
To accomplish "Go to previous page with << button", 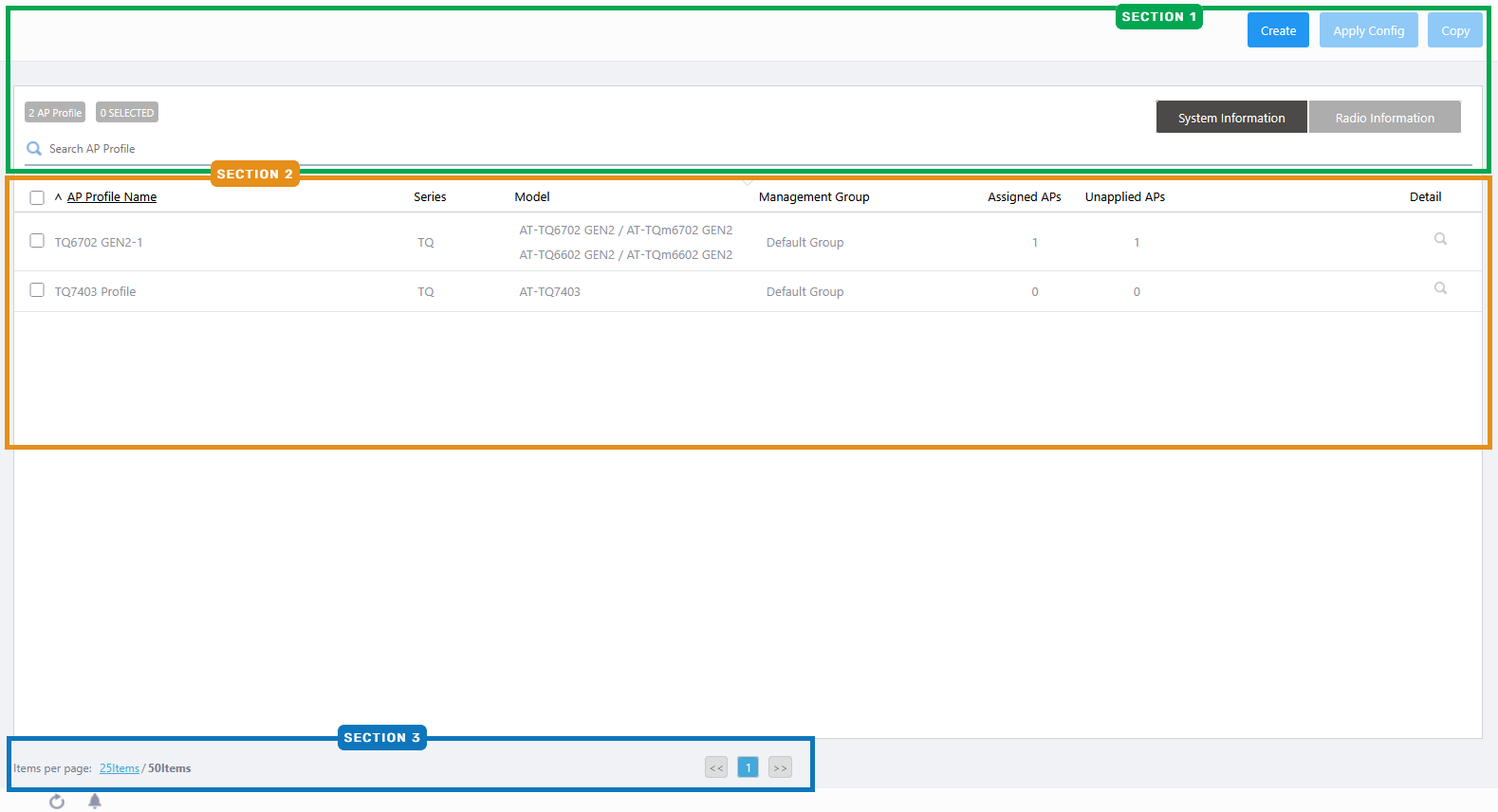I will click(716, 767).
